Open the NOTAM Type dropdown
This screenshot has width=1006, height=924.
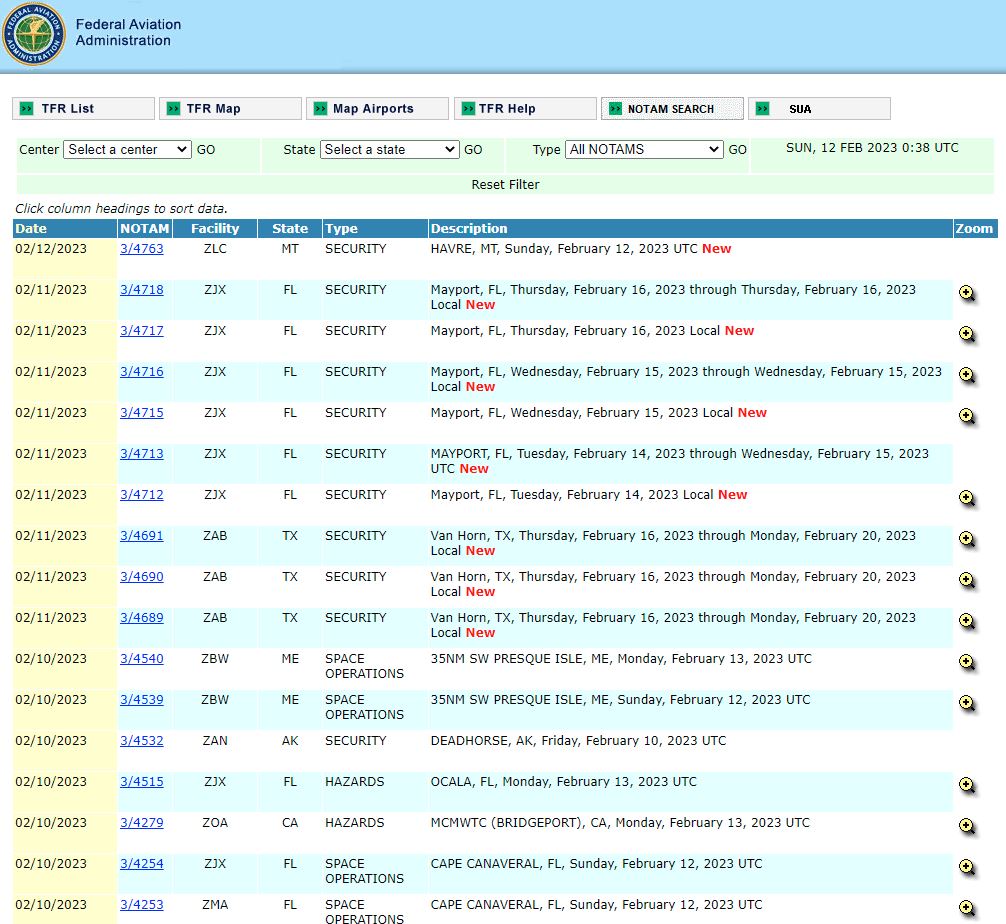[644, 150]
